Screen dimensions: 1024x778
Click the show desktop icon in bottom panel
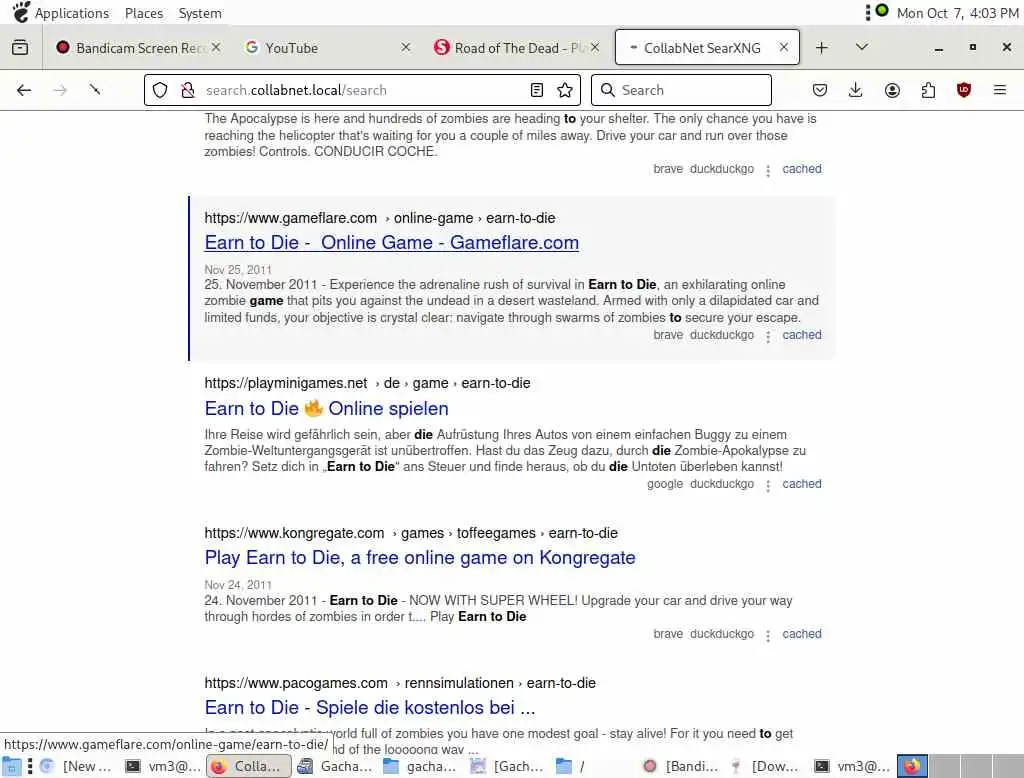click(11, 766)
